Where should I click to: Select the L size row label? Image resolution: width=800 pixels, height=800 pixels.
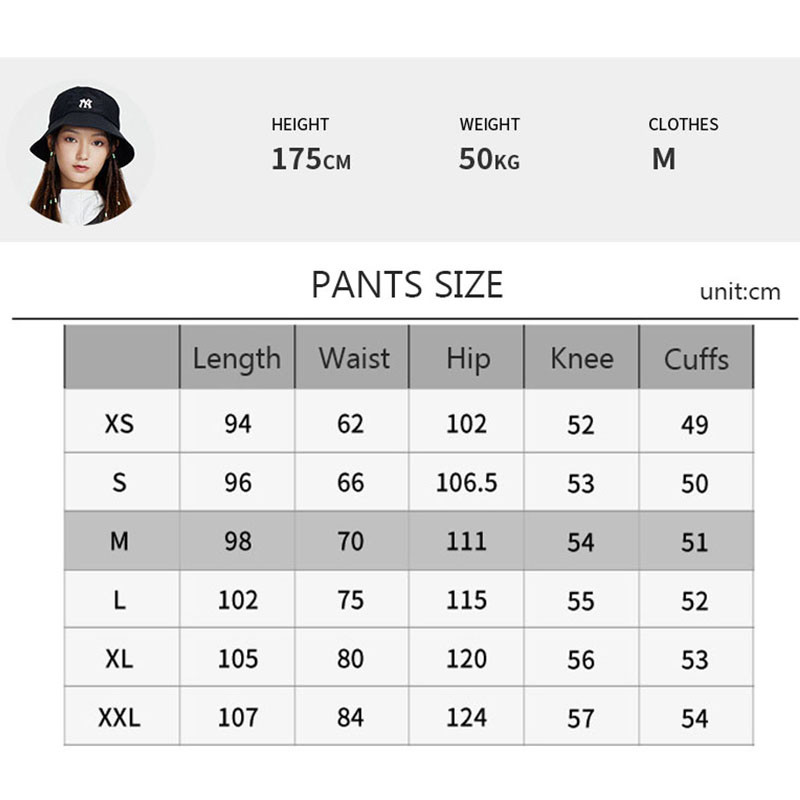pos(119,600)
